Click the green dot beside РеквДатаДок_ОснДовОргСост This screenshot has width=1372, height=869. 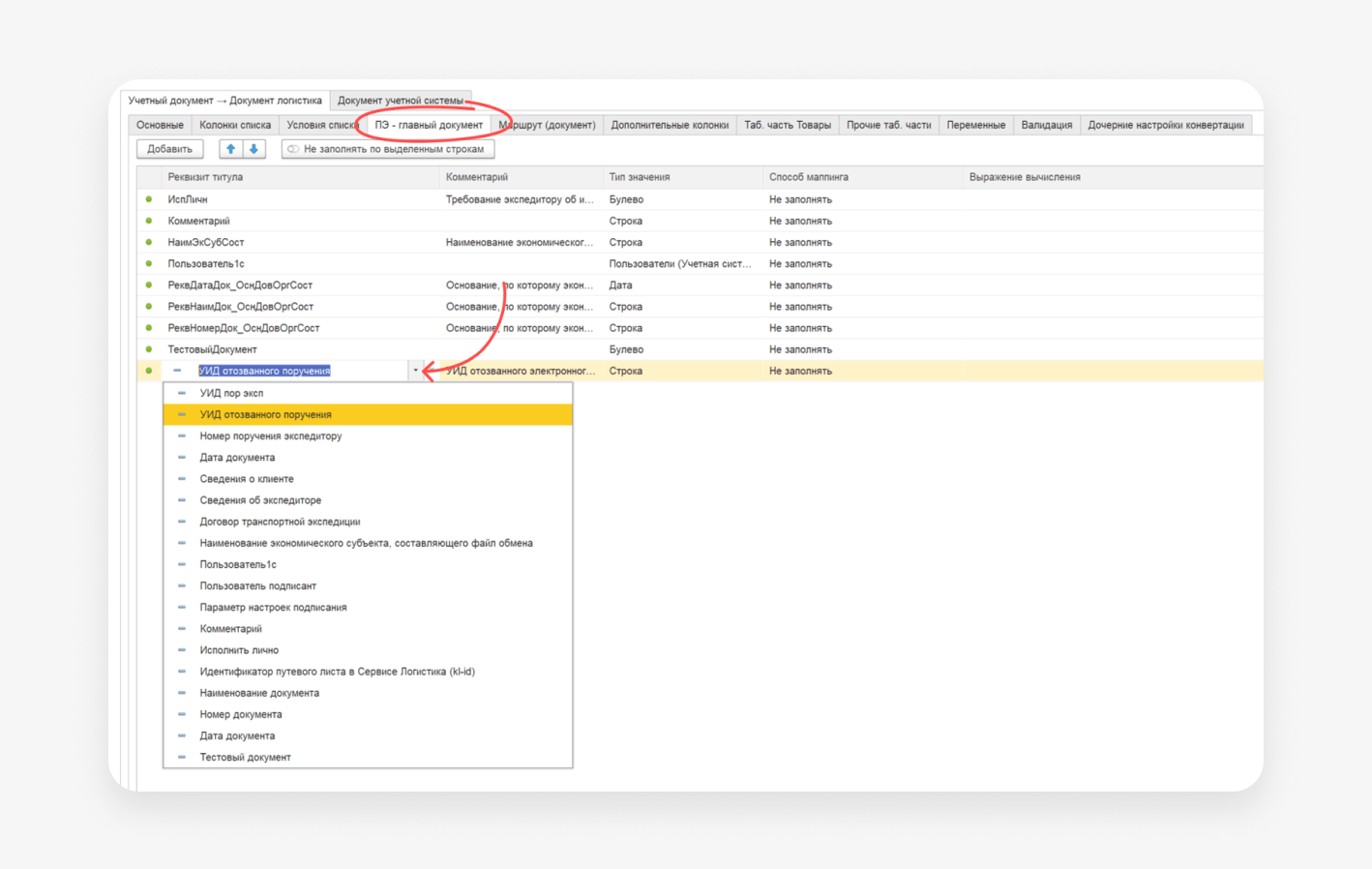[149, 285]
